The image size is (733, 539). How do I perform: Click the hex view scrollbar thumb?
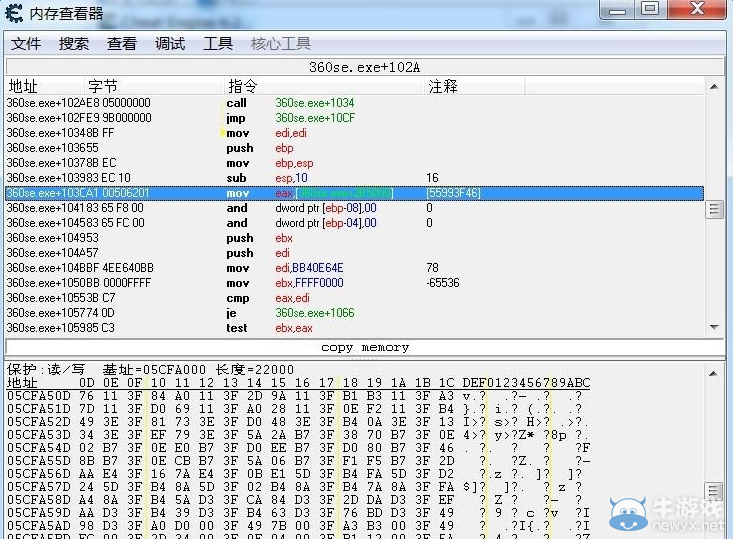714,491
